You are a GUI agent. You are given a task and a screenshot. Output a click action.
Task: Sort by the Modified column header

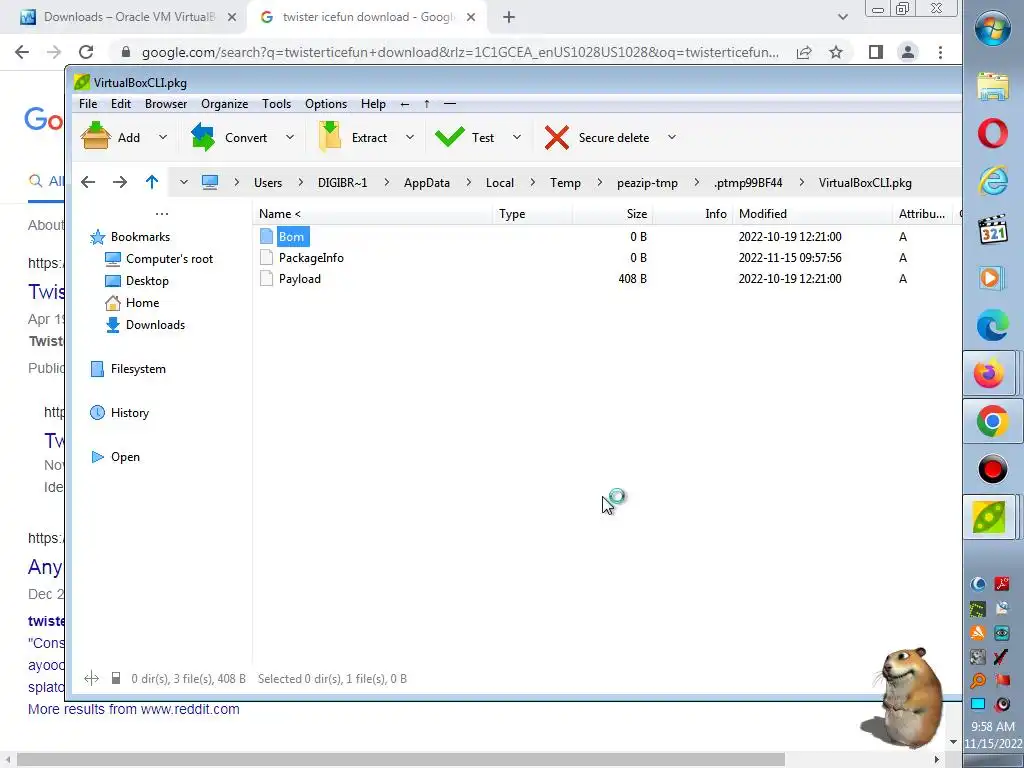click(x=812, y=214)
